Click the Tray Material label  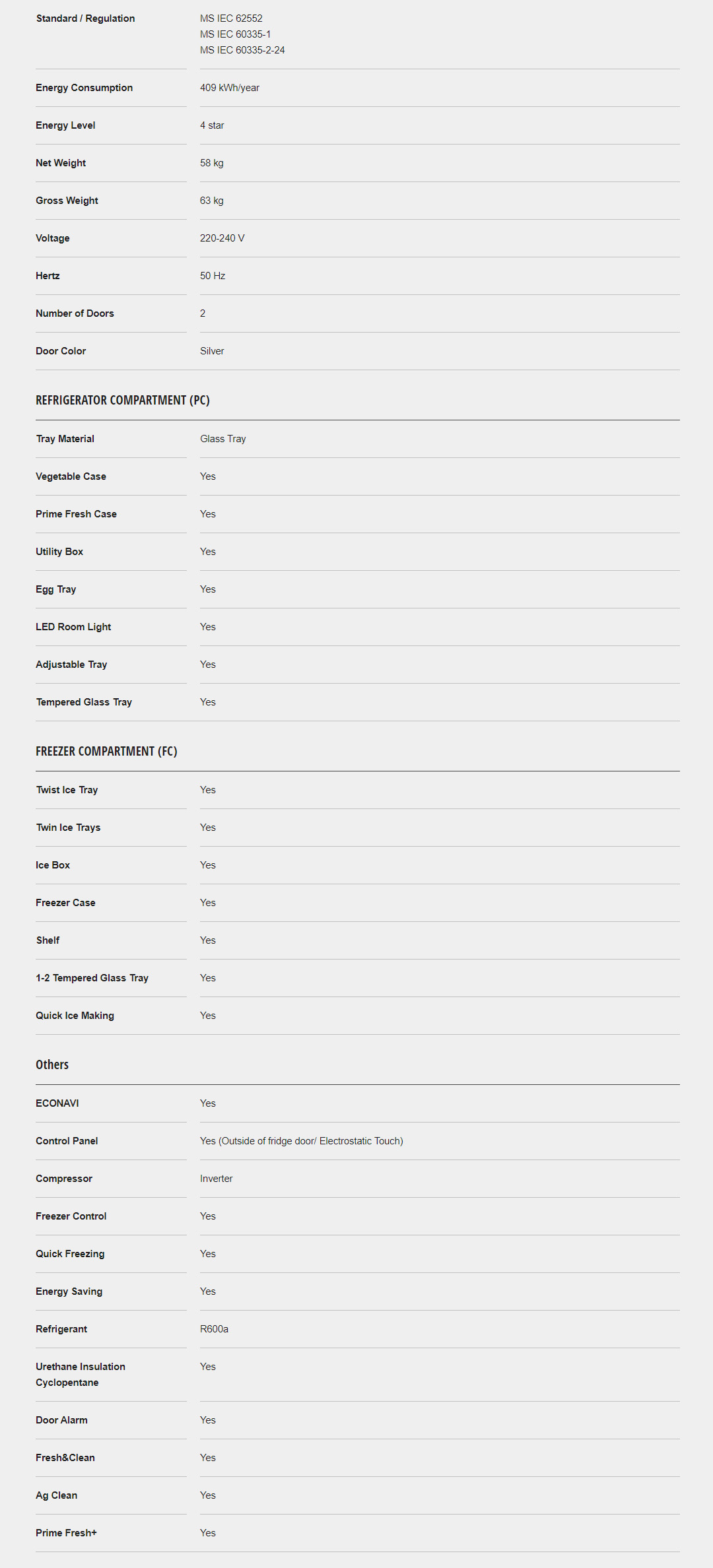[65, 439]
